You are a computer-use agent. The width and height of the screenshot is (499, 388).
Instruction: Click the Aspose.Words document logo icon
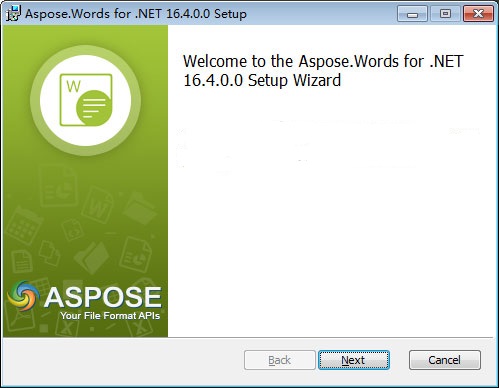coord(86,100)
